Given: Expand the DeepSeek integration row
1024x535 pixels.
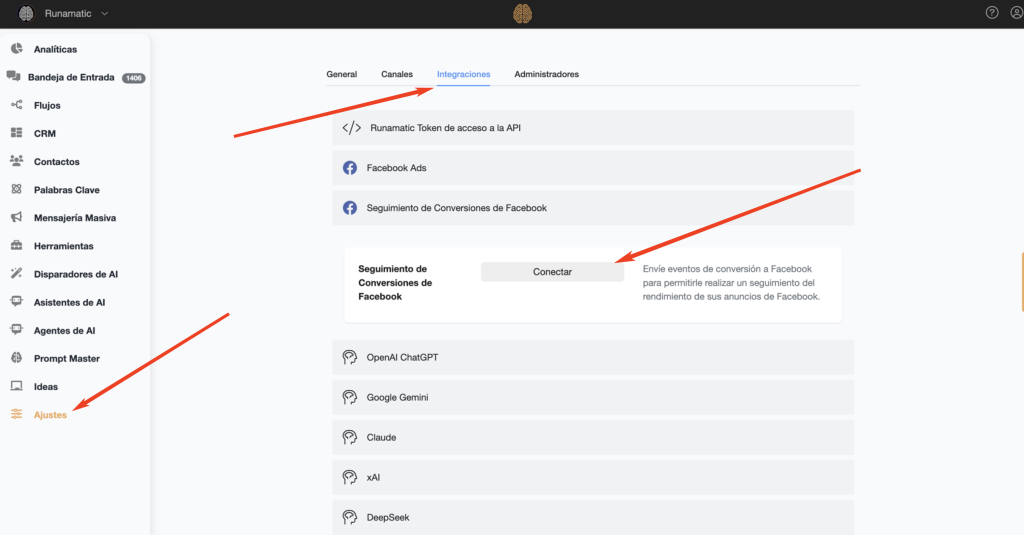Looking at the screenshot, I should coord(593,517).
